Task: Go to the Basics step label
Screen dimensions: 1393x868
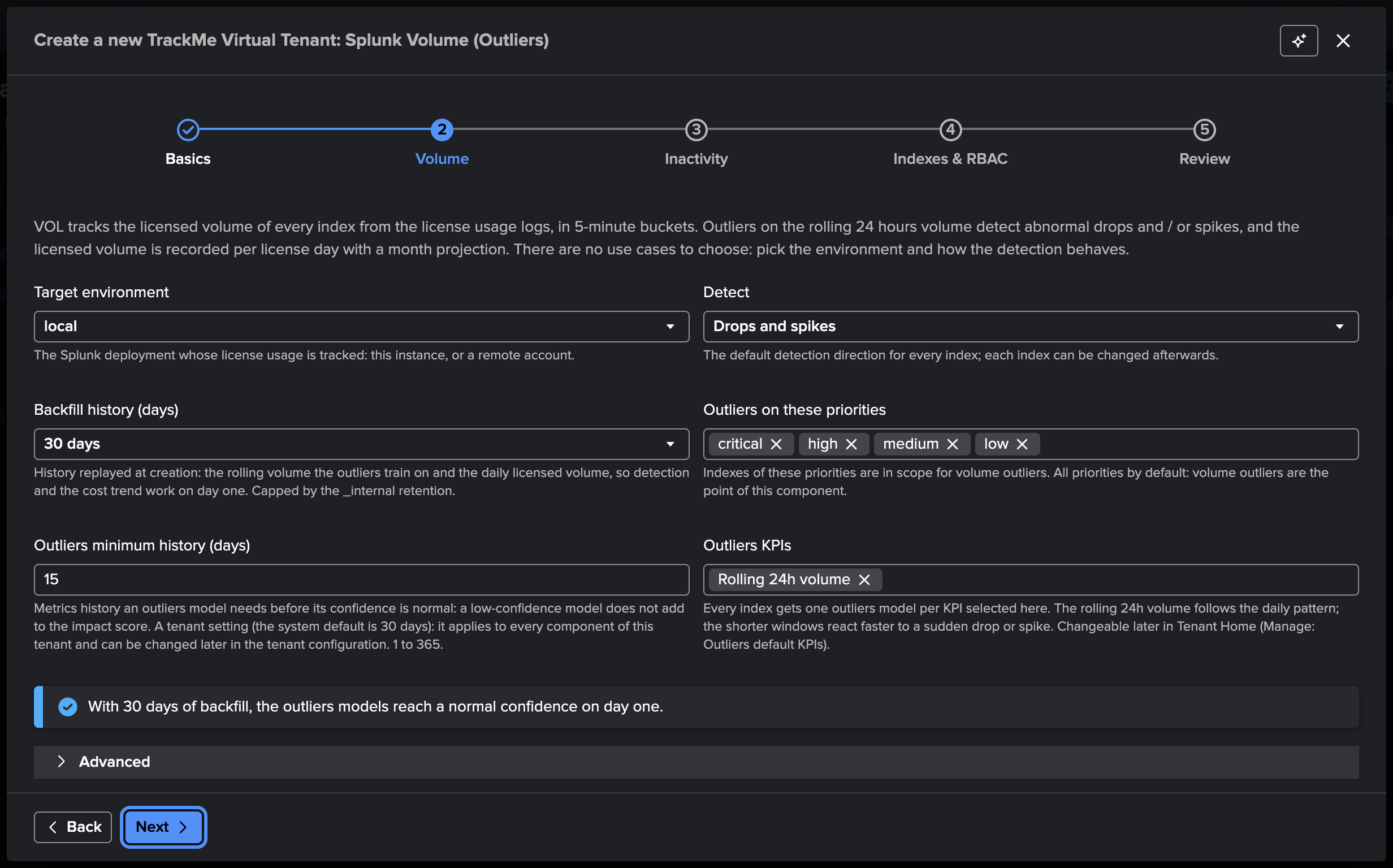Action: 188,159
